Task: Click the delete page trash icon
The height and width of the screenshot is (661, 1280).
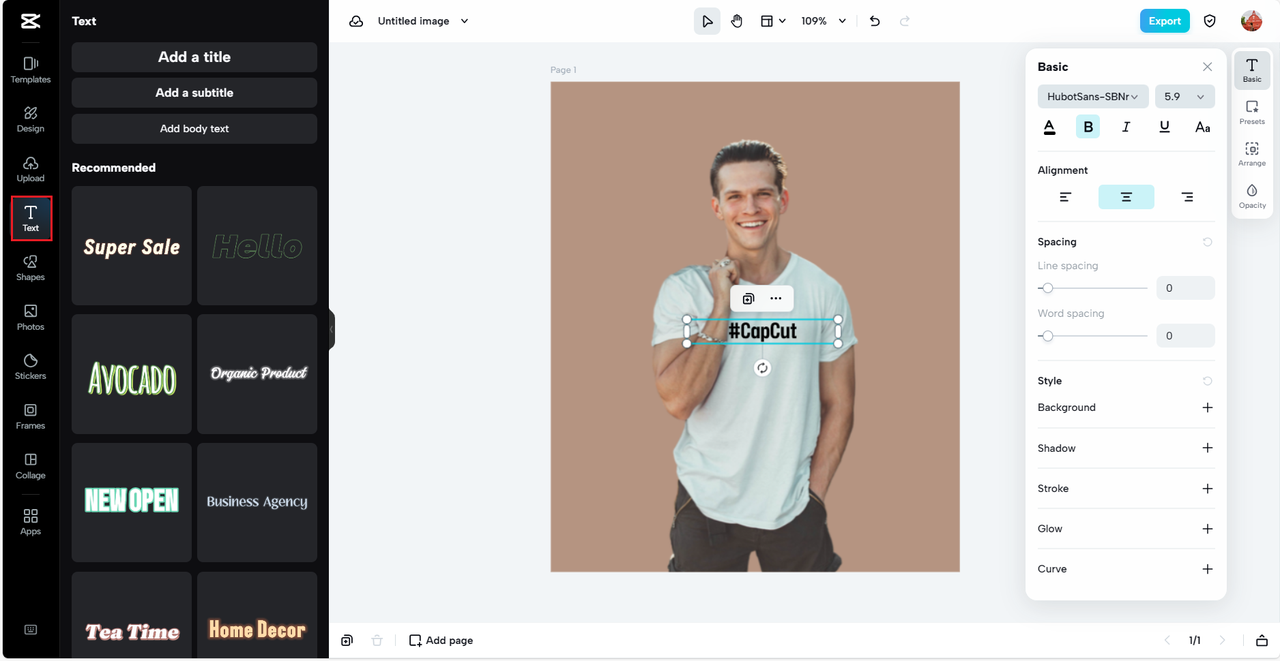Action: [x=377, y=640]
